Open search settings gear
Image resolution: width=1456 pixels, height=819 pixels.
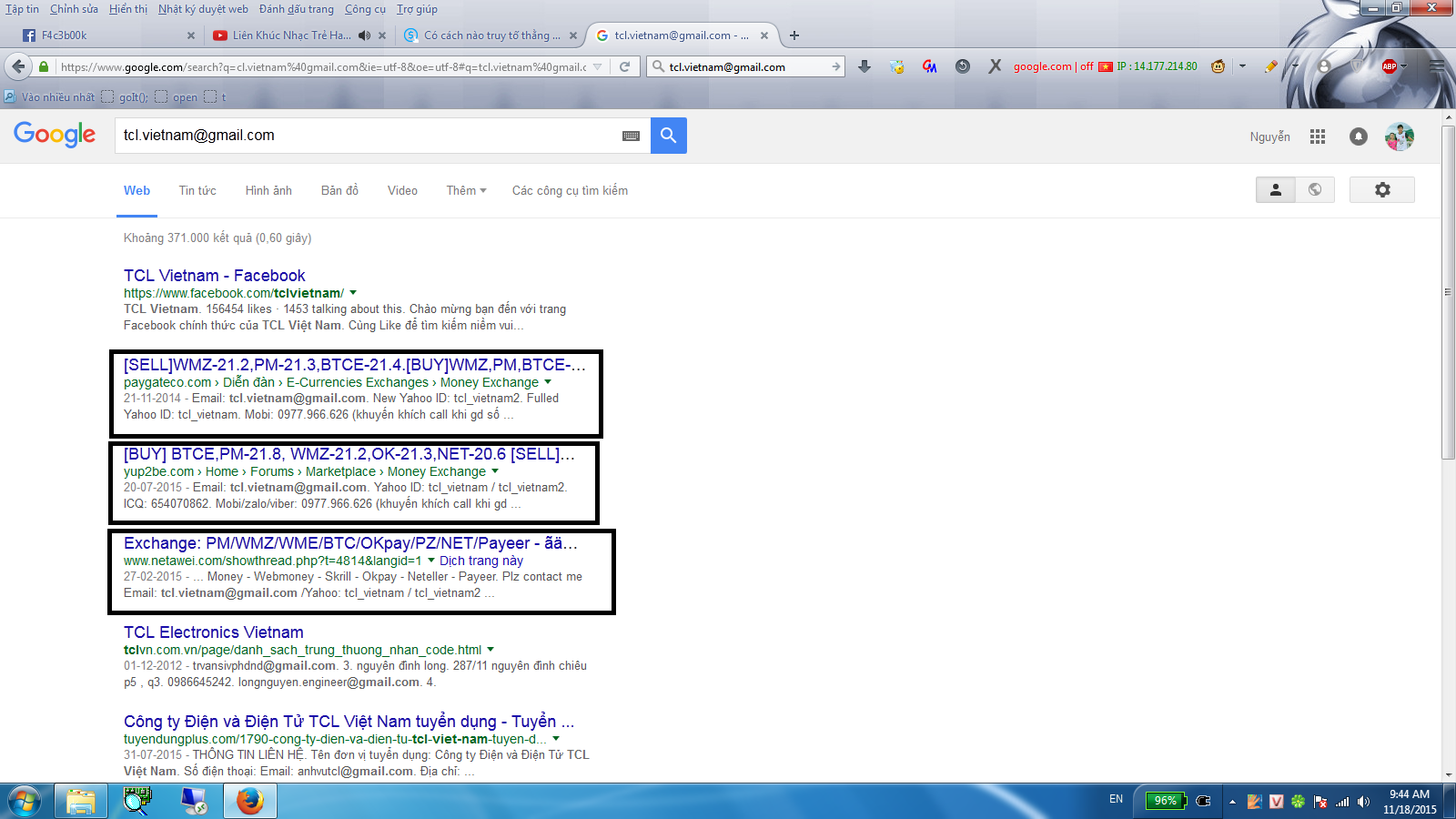[x=1382, y=189]
